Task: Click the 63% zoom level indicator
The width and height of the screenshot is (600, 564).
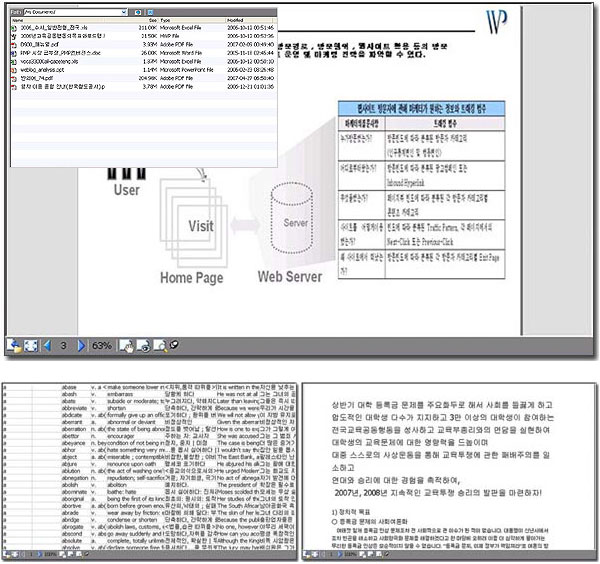Action: pyautogui.click(x=102, y=346)
